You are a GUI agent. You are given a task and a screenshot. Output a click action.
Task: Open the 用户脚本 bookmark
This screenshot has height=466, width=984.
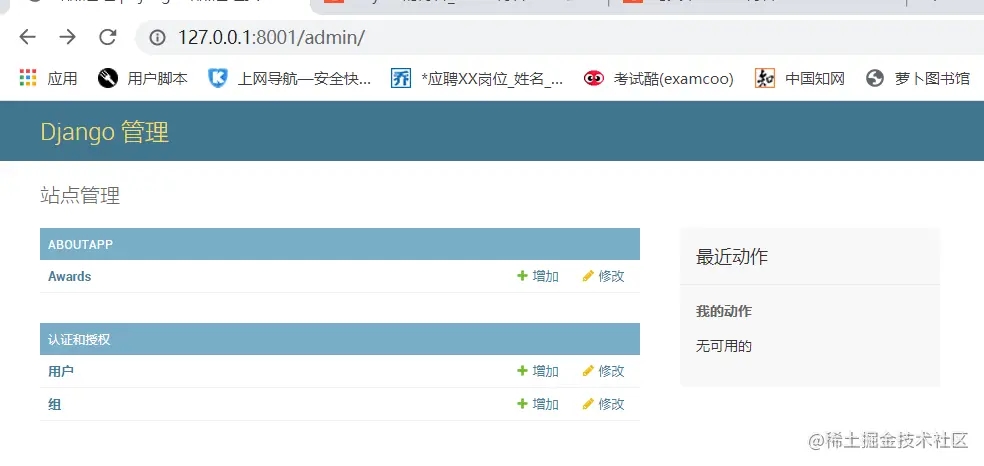143,78
